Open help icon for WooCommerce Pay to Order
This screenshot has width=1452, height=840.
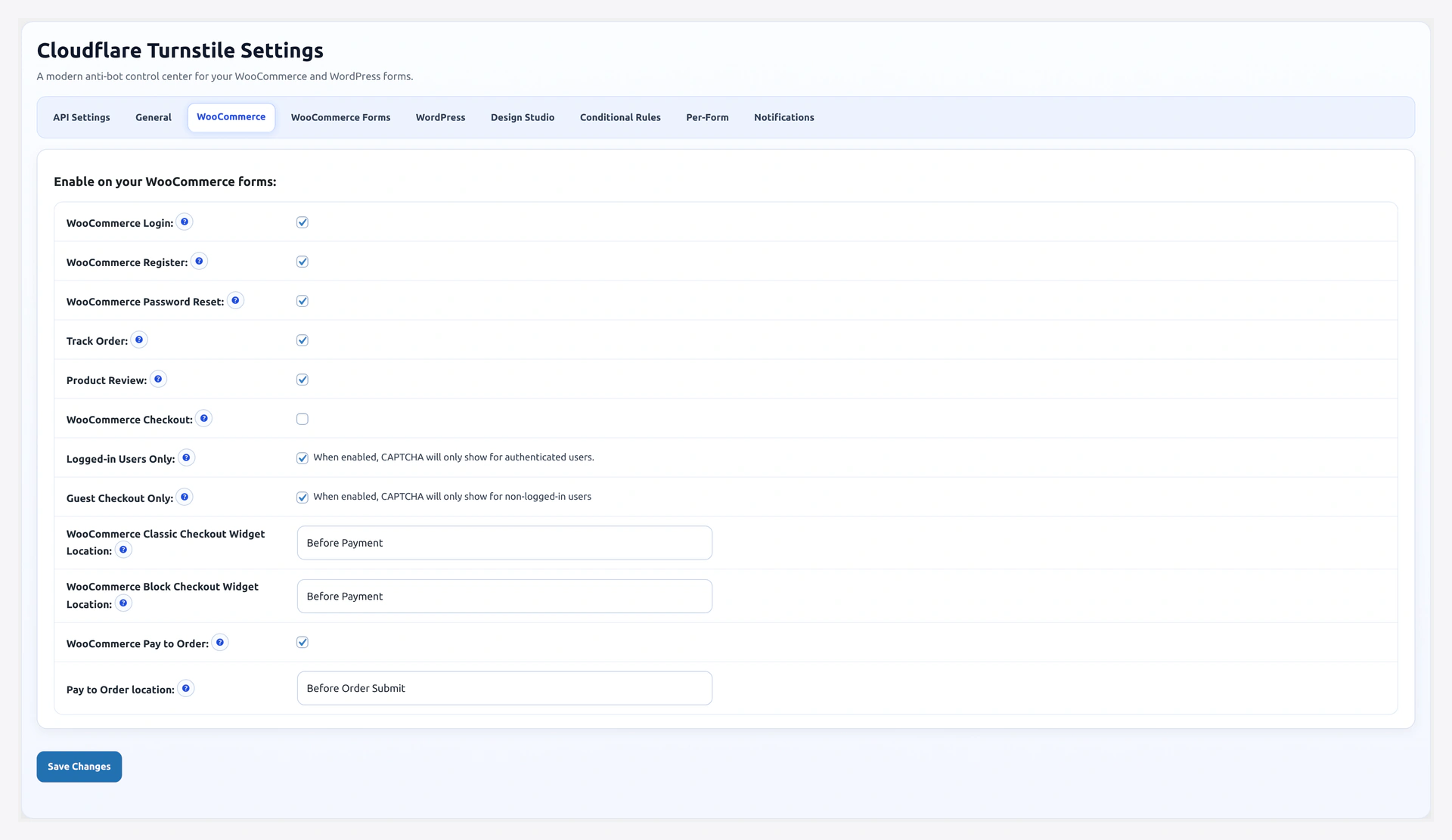(220, 643)
